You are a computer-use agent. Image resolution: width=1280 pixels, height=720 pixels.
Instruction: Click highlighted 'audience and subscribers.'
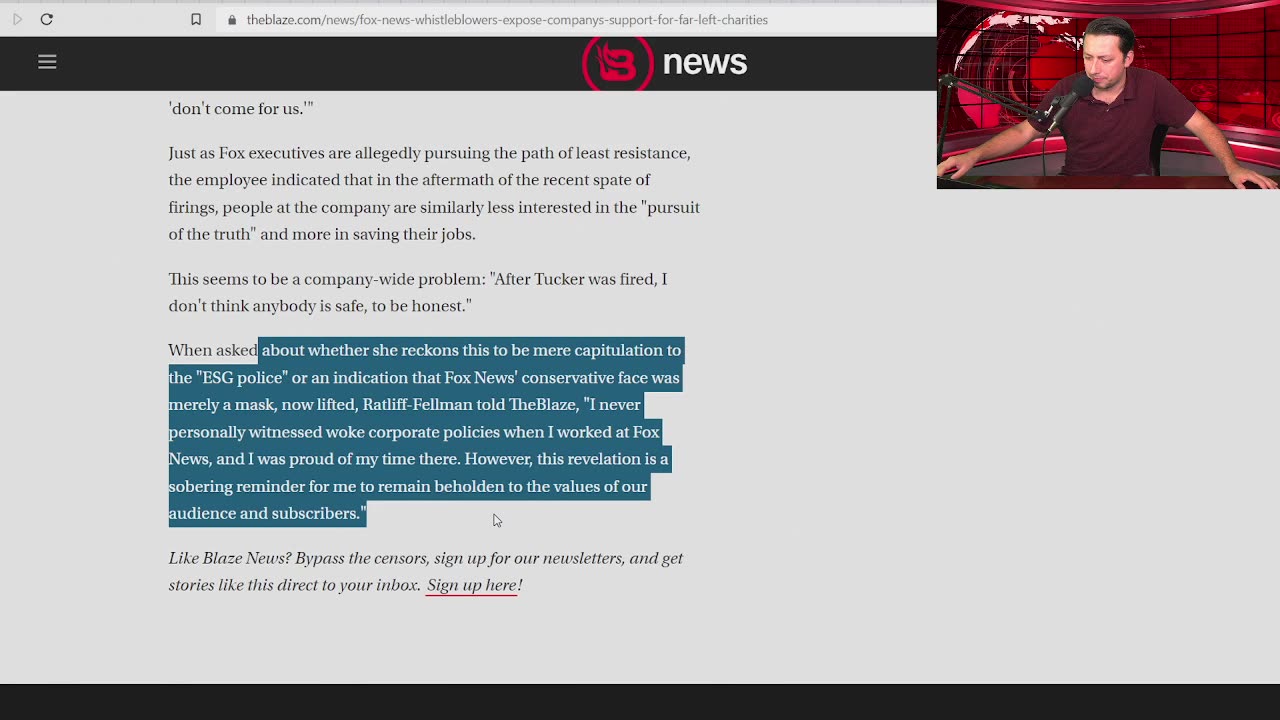(267, 513)
